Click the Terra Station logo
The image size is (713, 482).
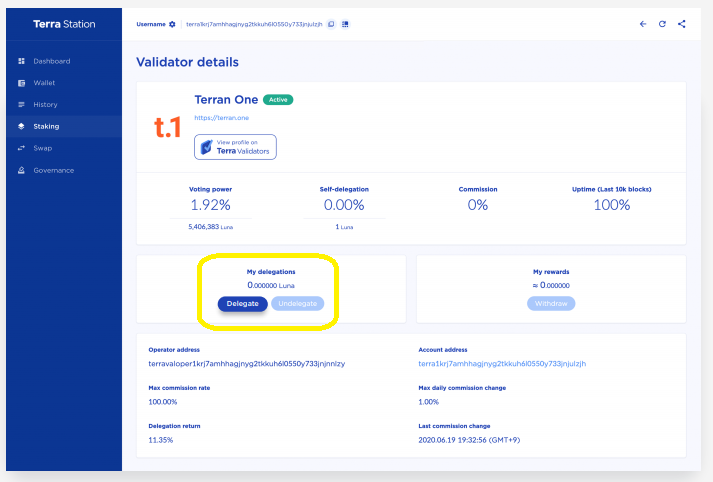point(64,24)
